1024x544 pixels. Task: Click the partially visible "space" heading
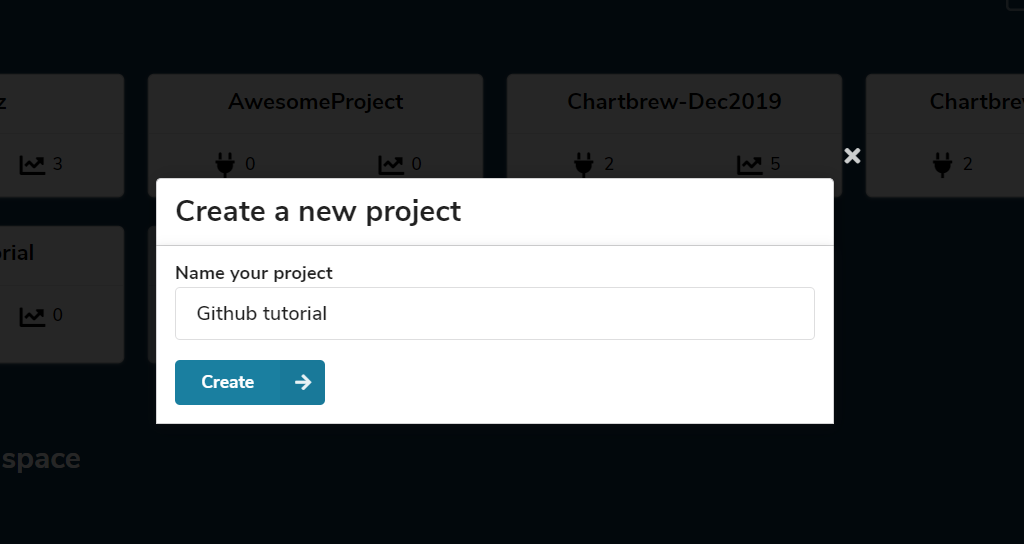click(x=40, y=459)
